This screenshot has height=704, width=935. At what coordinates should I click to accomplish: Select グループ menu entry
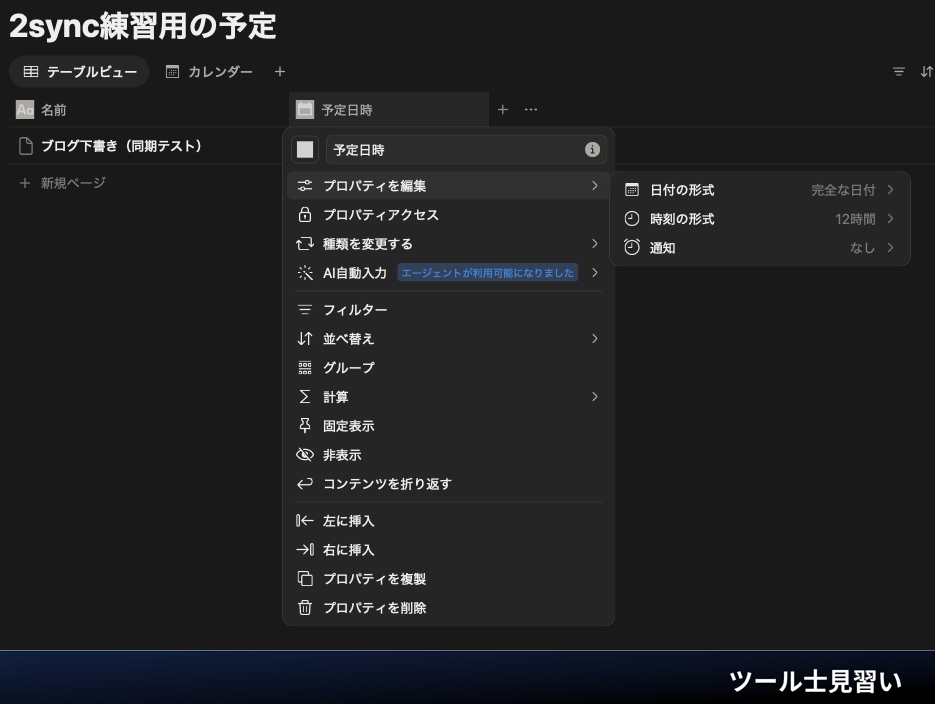[x=448, y=368]
